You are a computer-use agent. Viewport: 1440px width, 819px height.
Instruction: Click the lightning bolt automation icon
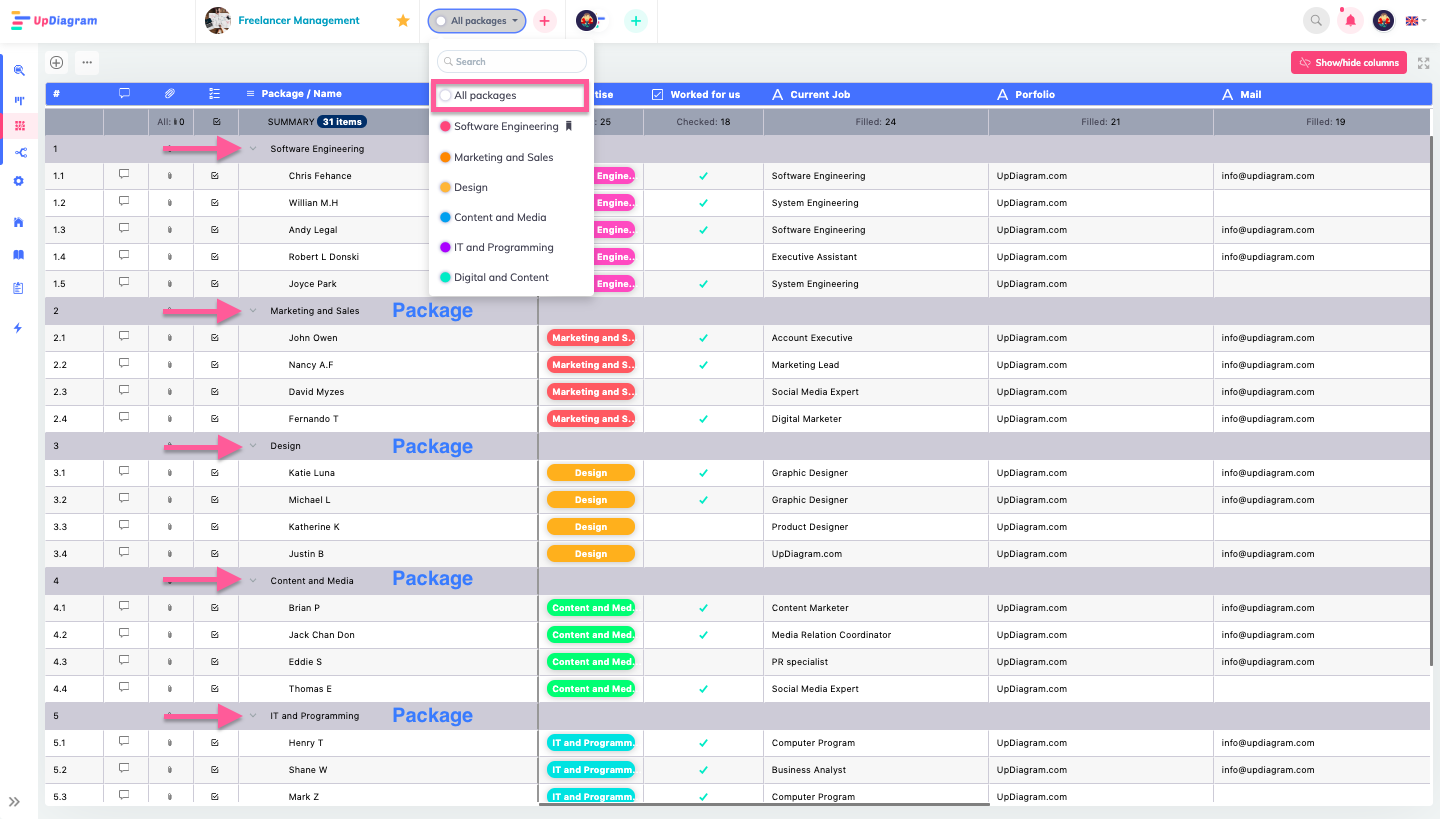[x=18, y=328]
